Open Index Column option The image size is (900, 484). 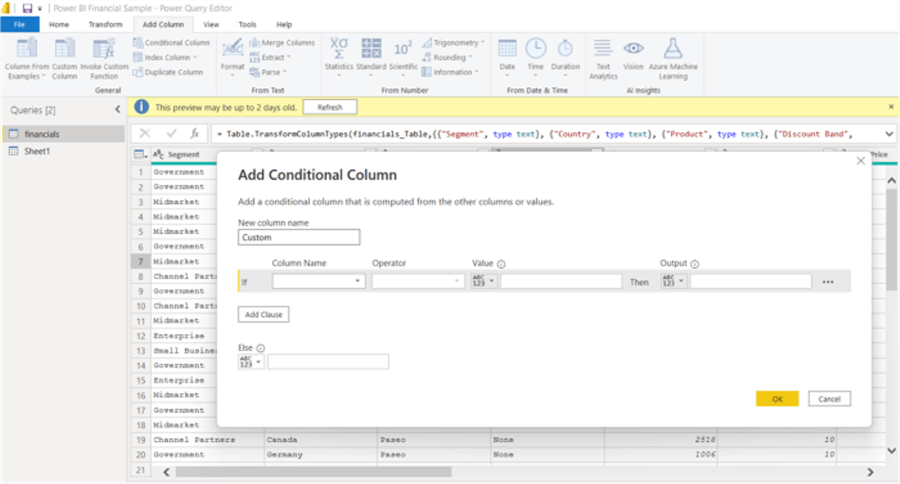(165, 57)
